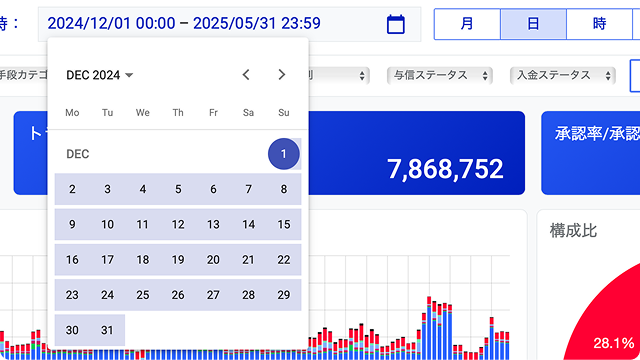640x360 pixels.
Task: Click the 承認率 summary card
Action: [591, 153]
